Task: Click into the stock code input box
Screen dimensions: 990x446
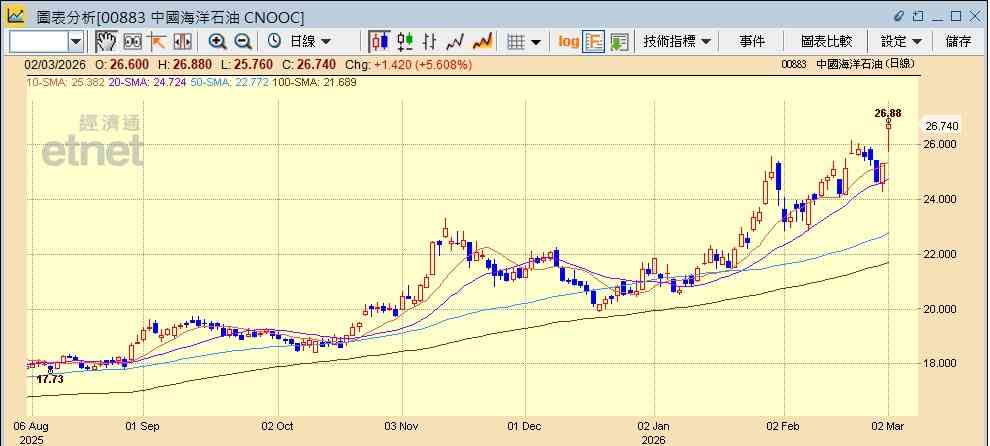Action: pos(39,42)
